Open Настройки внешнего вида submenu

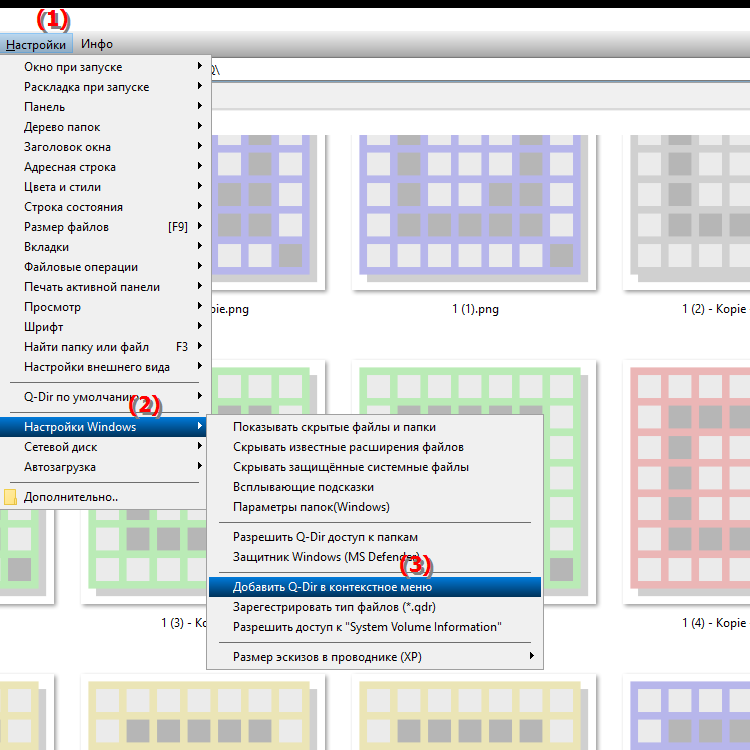[104, 367]
